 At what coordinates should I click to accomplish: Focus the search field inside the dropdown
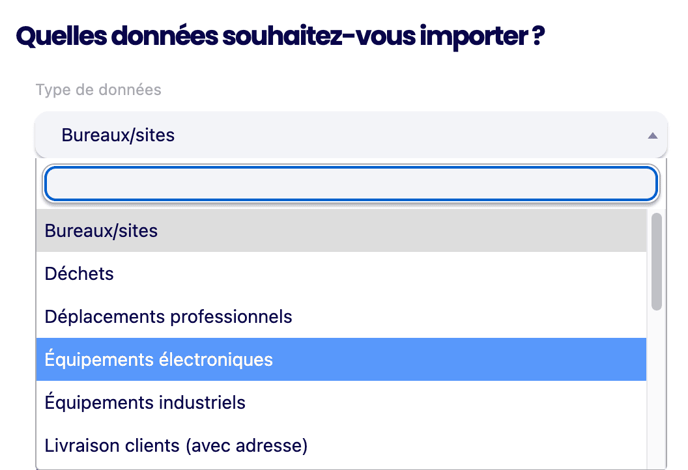(x=350, y=184)
